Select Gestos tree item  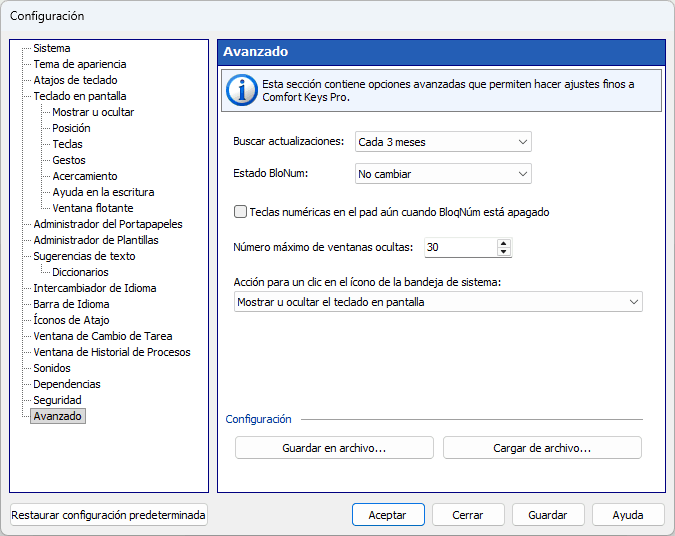tap(69, 160)
